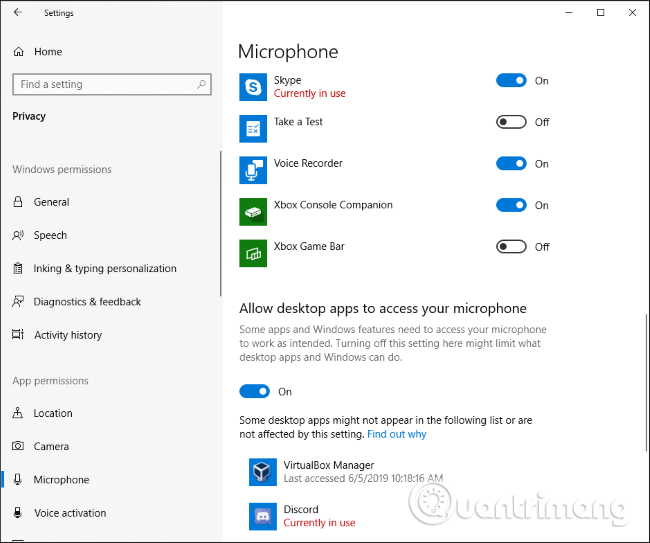Click the Discord app icon
Viewport: 650px width, 543px height.
[x=263, y=516]
